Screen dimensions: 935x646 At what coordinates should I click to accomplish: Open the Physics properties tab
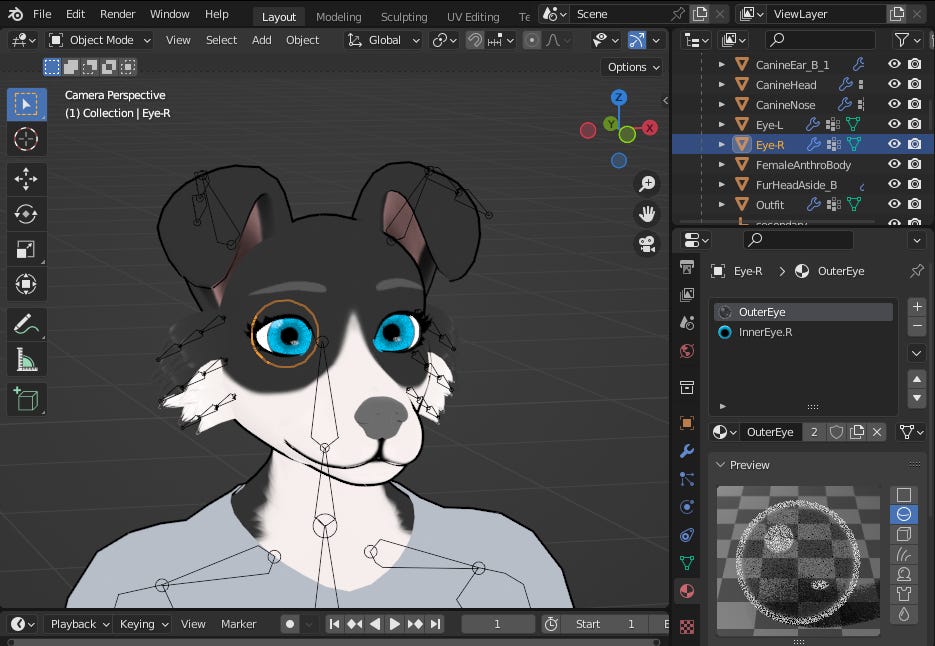pos(687,507)
